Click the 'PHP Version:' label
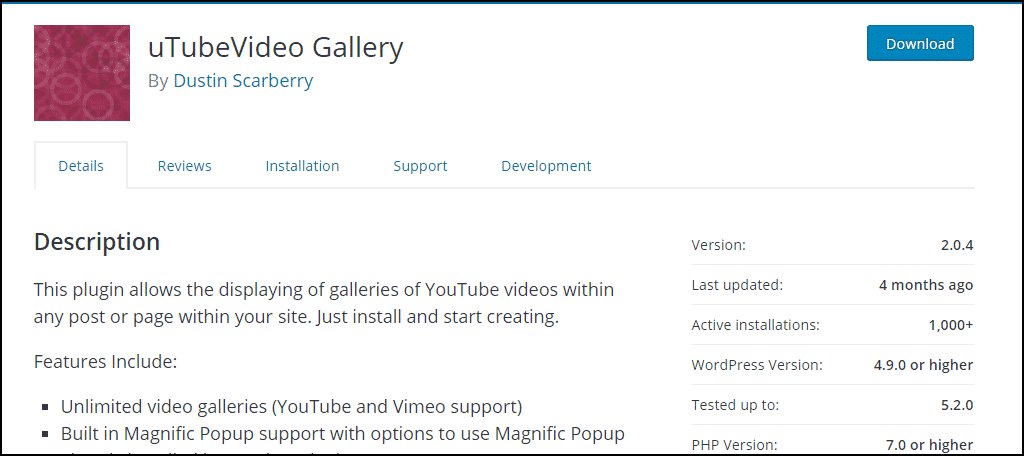The image size is (1024, 456). (x=735, y=445)
